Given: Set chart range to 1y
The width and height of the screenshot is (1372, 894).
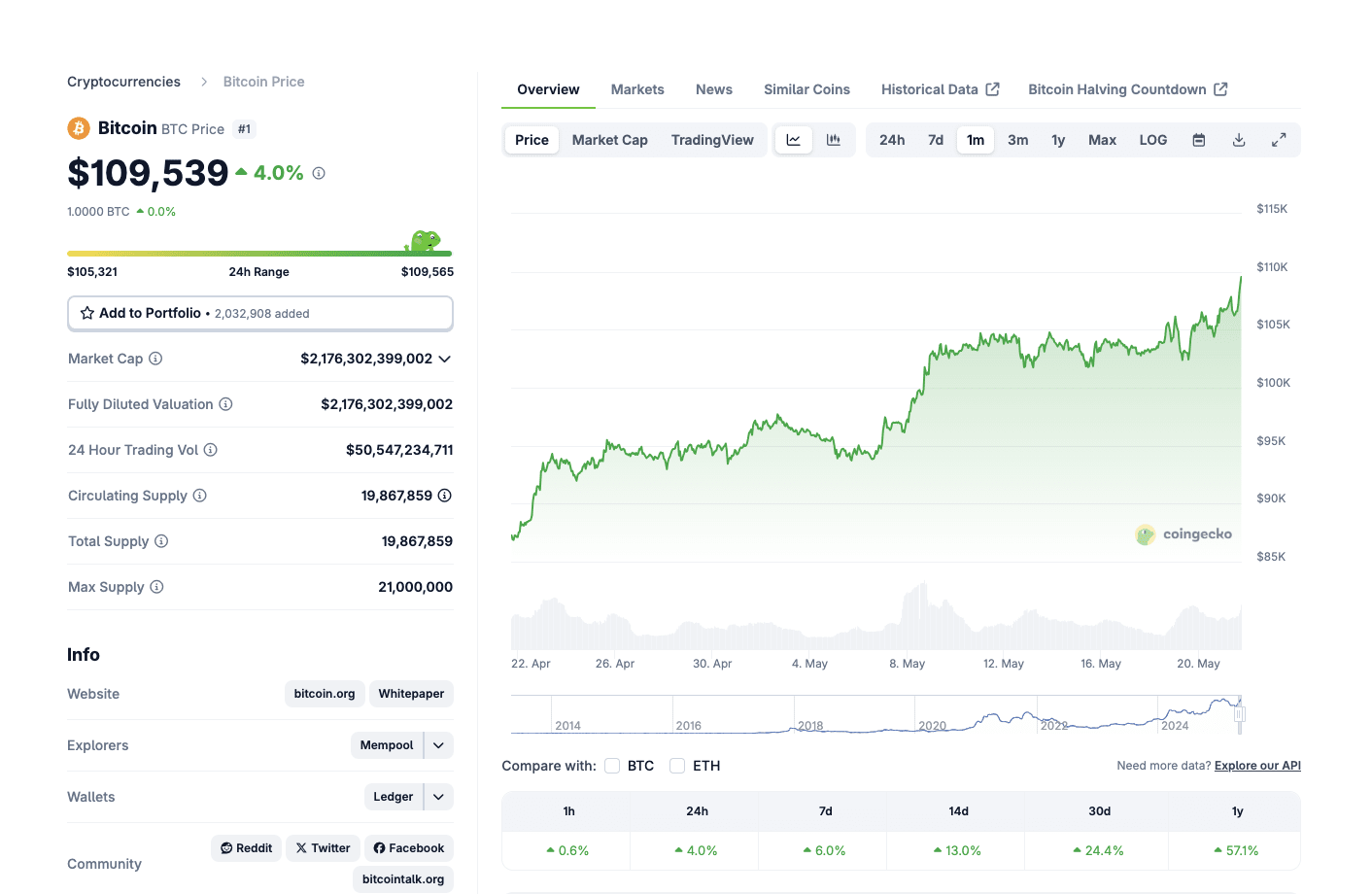Looking at the screenshot, I should pos(1058,140).
